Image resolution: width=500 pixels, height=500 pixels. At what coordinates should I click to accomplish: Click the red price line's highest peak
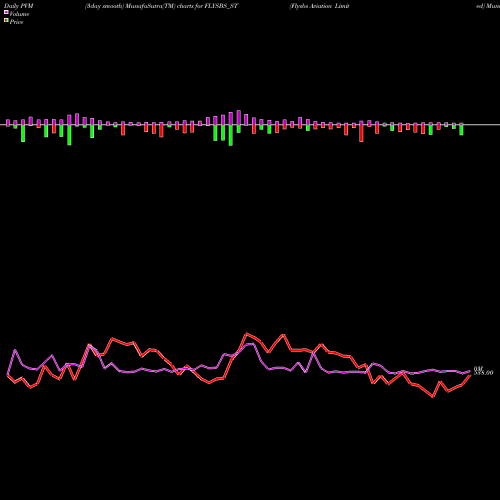click(247, 333)
